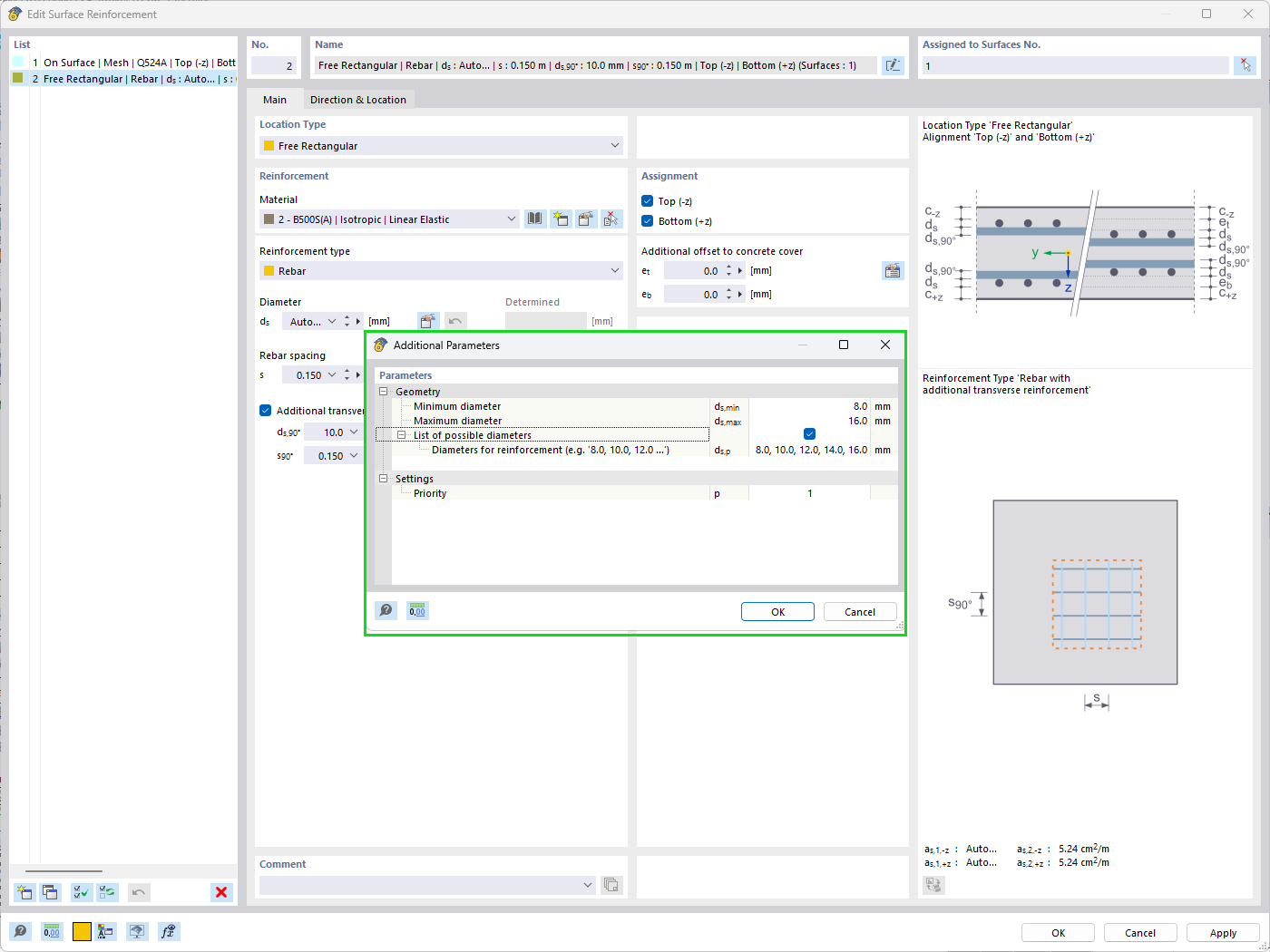Click the help search icon in Additional Parameters
This screenshot has height=952, width=1270.
[x=386, y=610]
